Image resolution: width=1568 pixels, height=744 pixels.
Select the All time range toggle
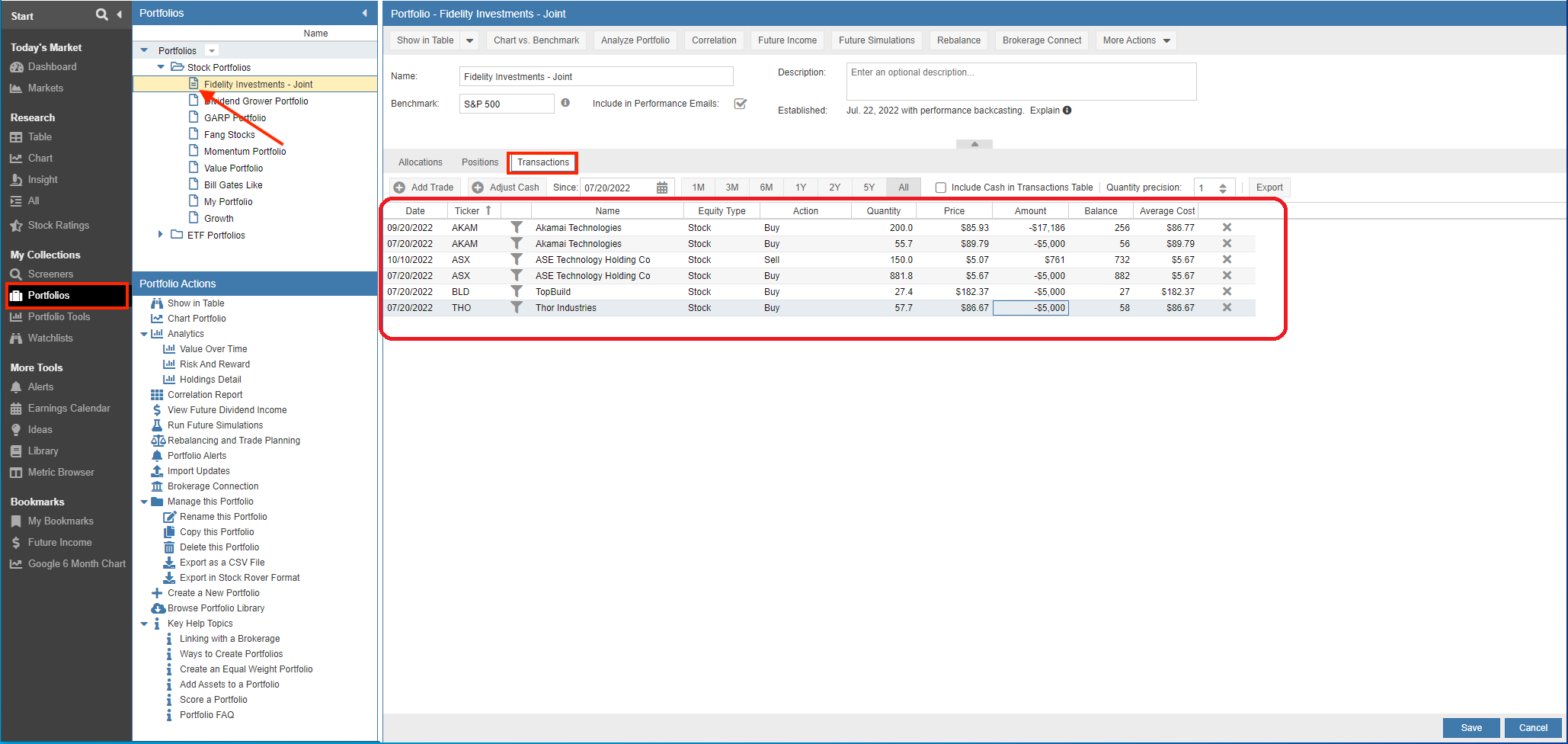pos(904,188)
